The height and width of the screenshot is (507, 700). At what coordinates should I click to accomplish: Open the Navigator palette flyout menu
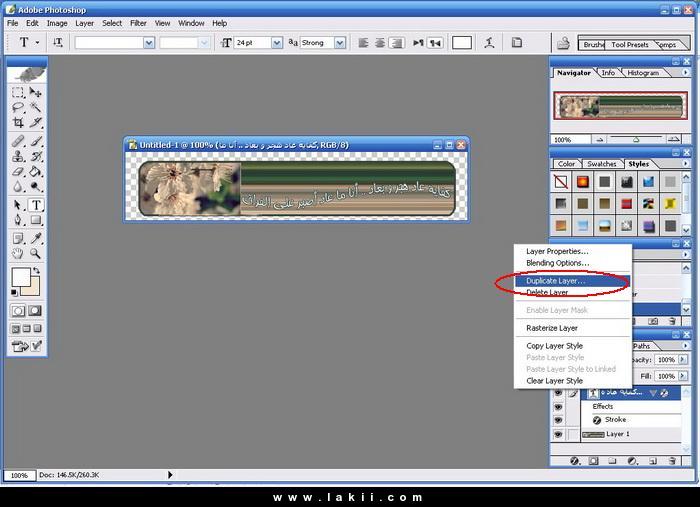pos(685,72)
